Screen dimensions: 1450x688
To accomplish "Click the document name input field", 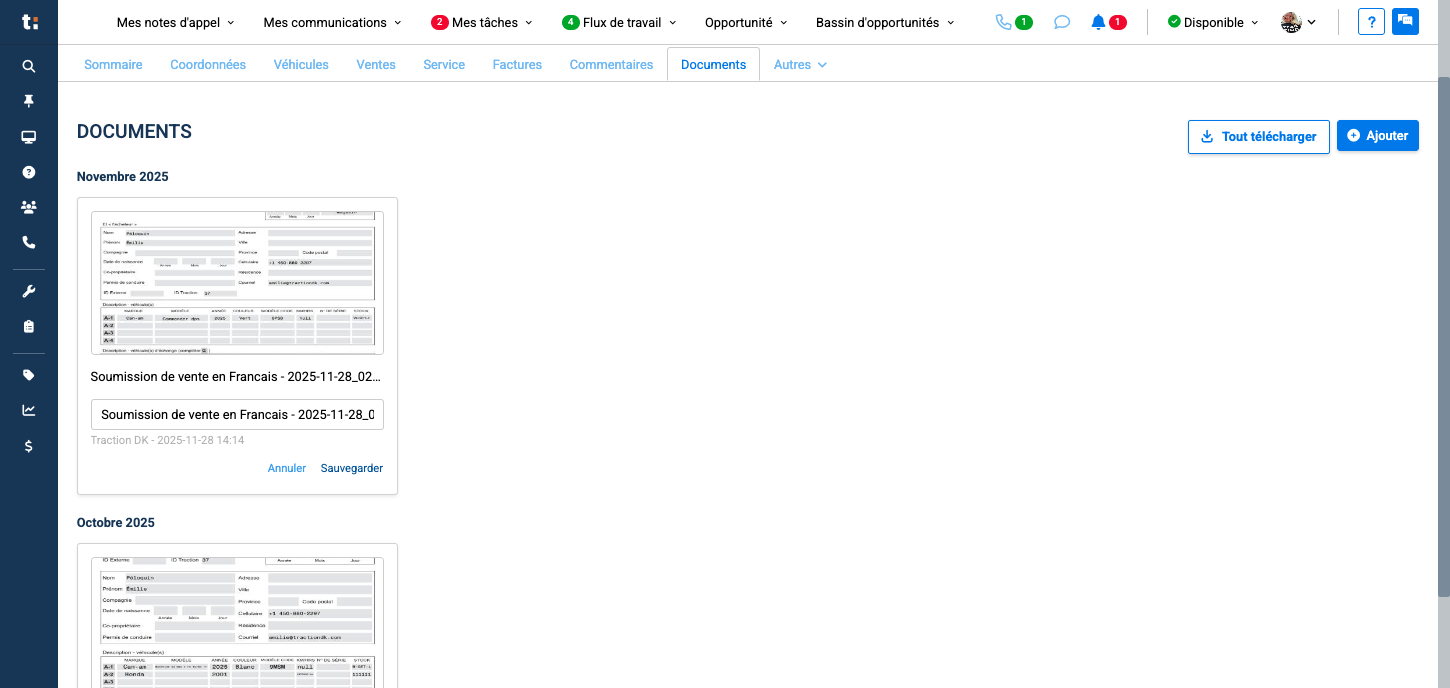I will (237, 414).
